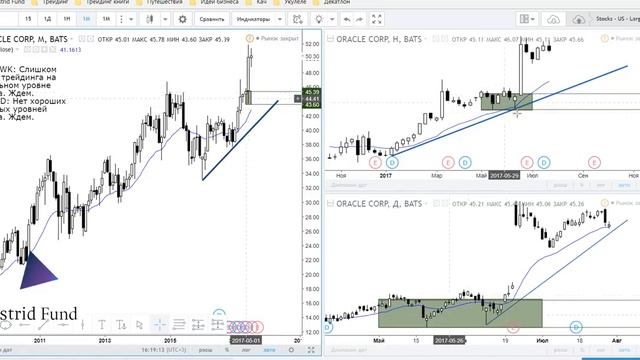Click the save chart cloud upload icon
The width and height of the screenshot is (640, 360).
coord(578,19)
